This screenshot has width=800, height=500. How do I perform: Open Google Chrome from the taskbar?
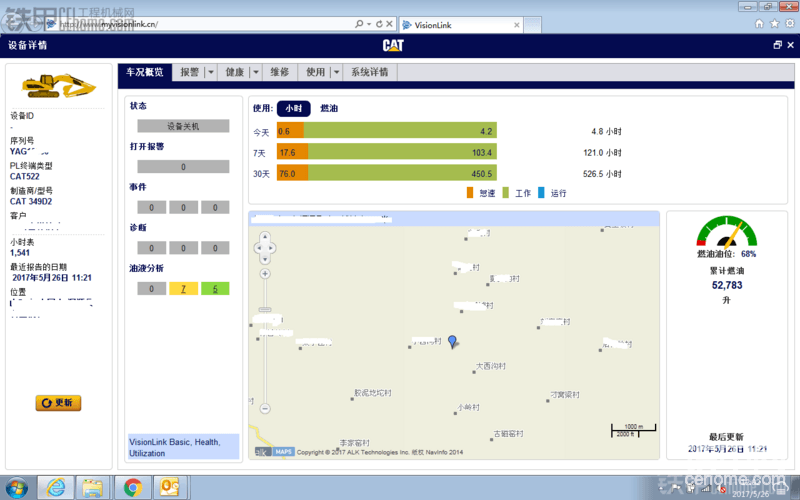[133, 488]
